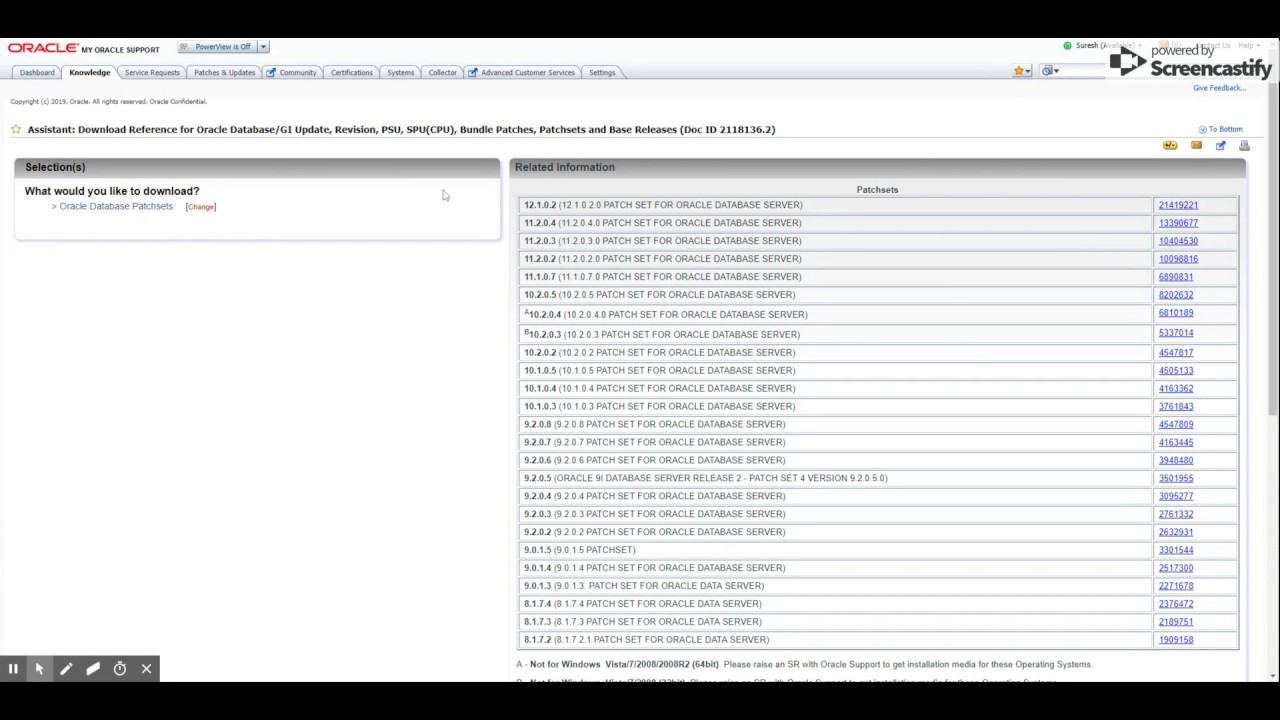Open patch 4547809 for 9.2.0.8

click(1176, 425)
